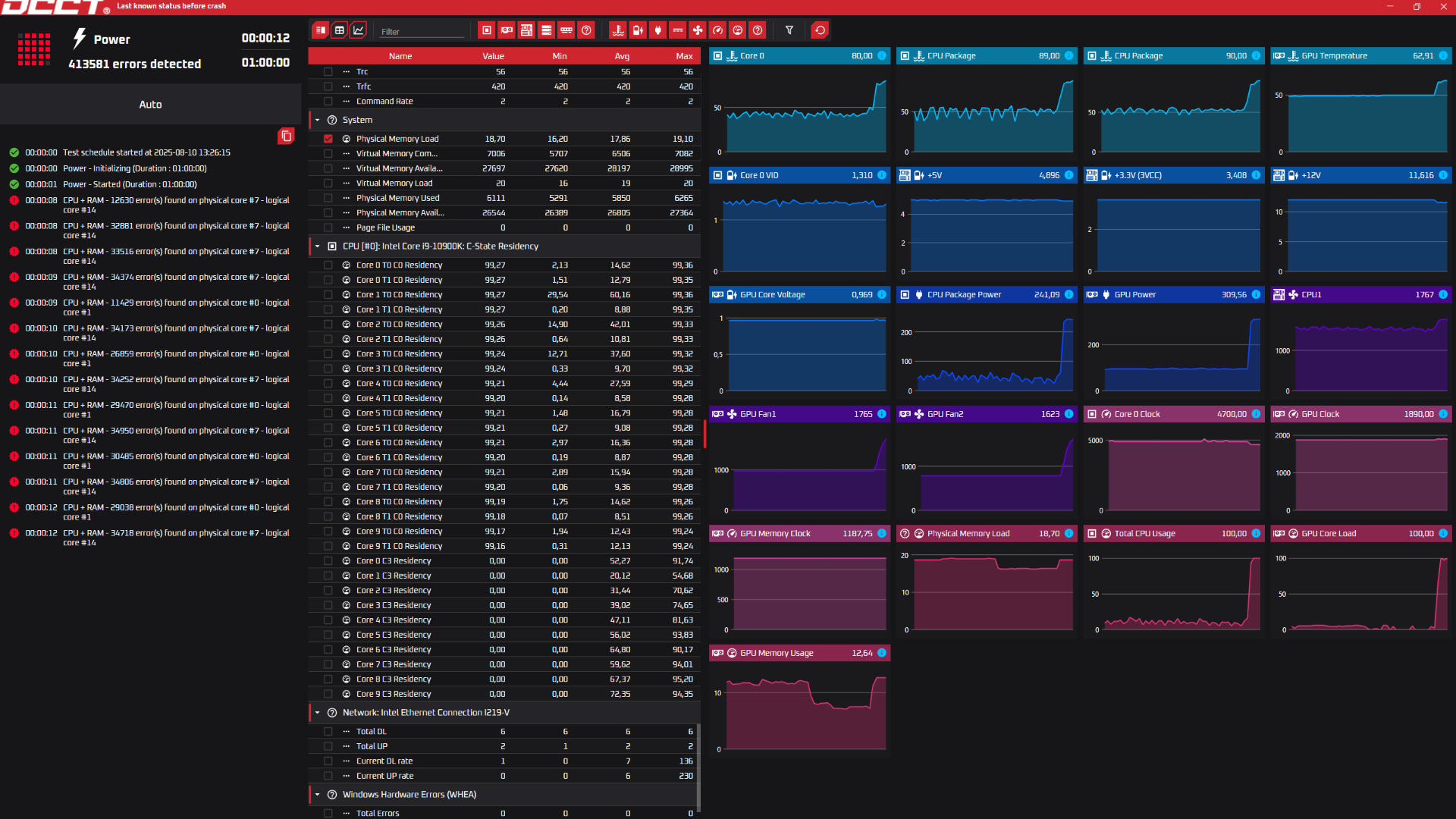
Task: Select the Virtual Memory Availa... row
Action: point(504,168)
